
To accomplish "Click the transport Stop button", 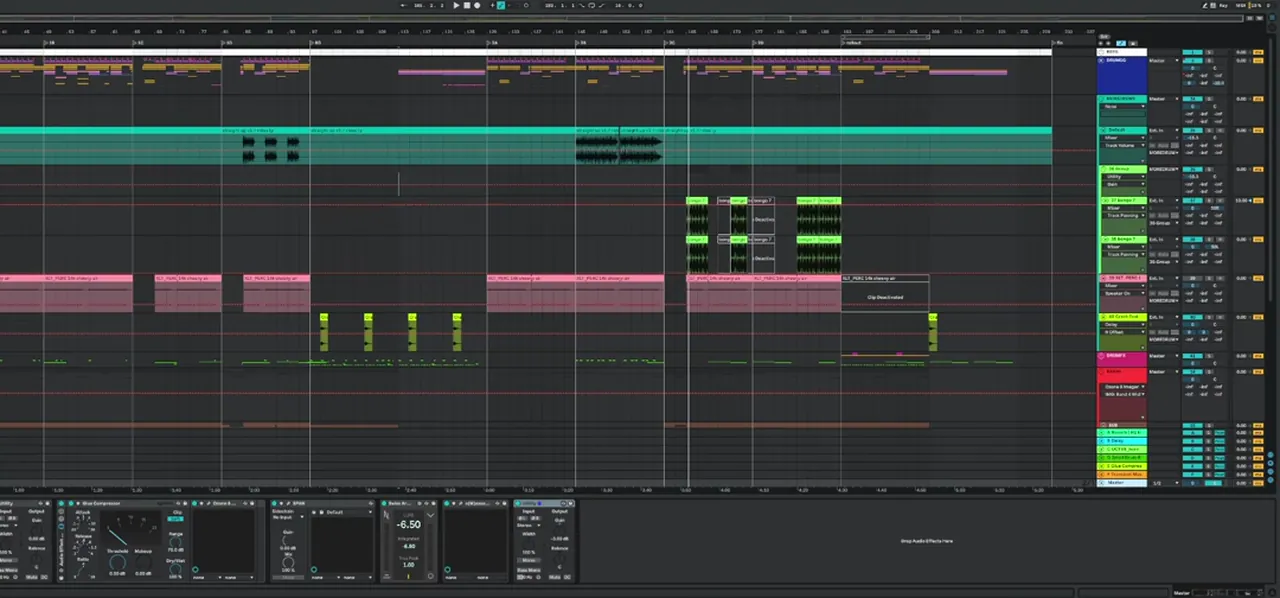I will [467, 5].
